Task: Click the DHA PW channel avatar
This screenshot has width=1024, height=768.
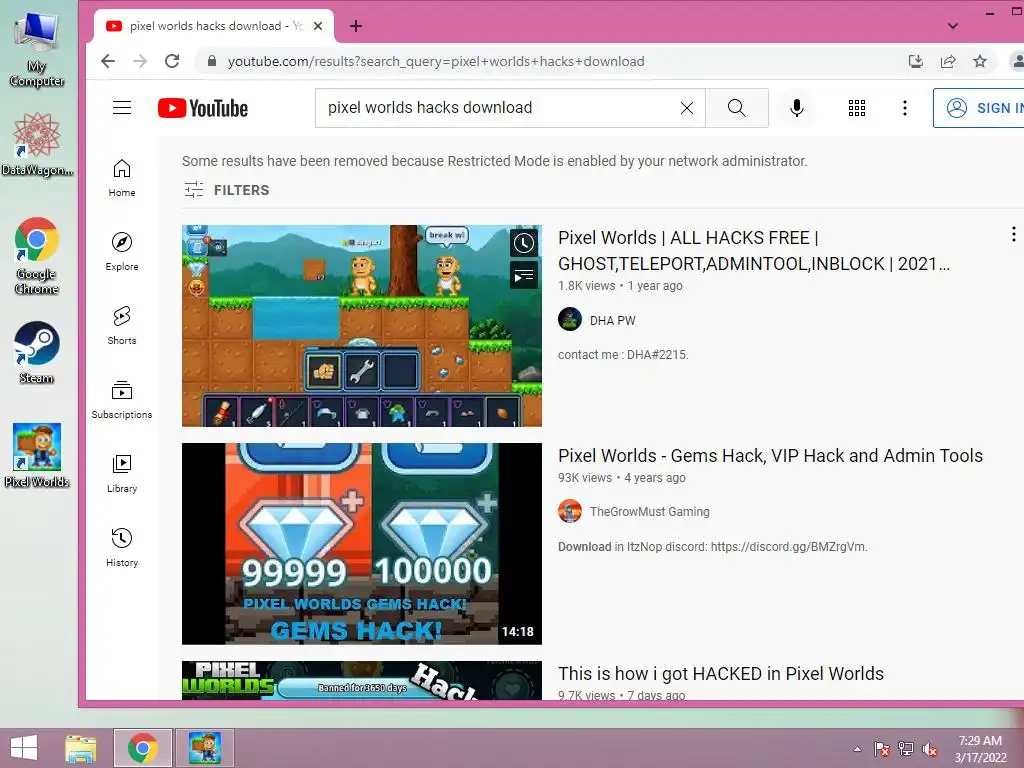Action: [570, 319]
